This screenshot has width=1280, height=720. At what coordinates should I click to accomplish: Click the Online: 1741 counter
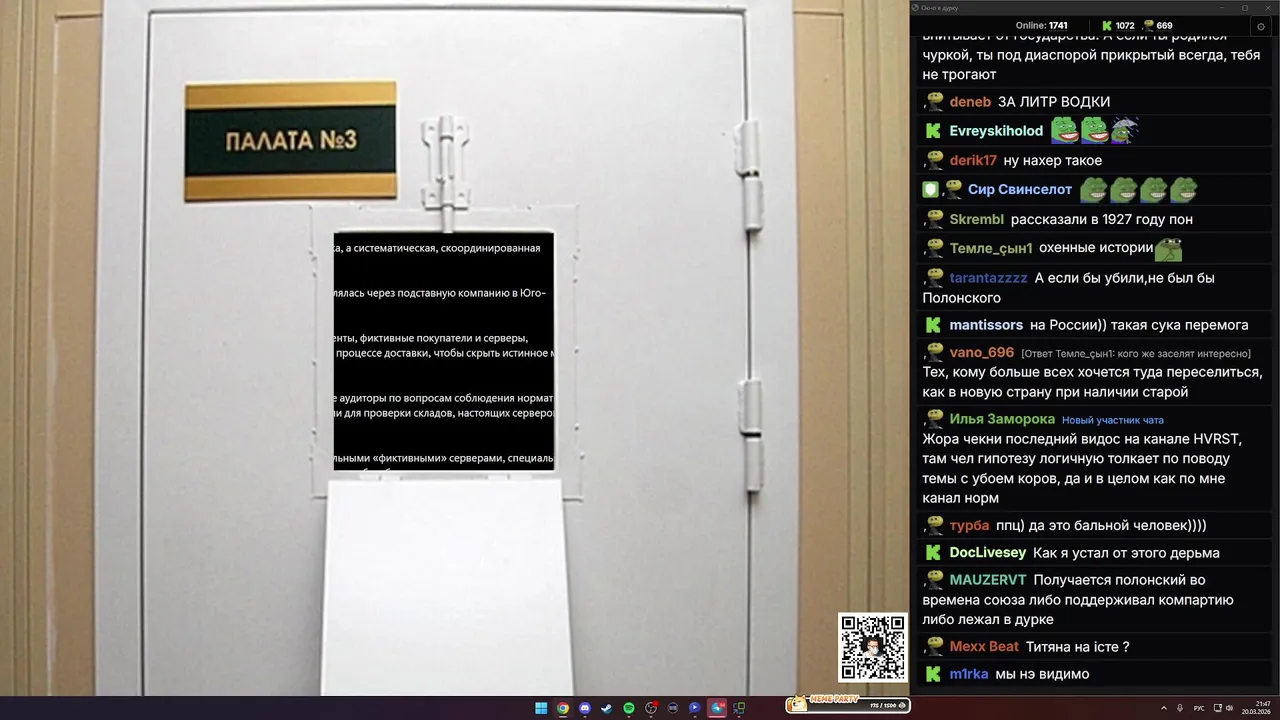[1042, 26]
